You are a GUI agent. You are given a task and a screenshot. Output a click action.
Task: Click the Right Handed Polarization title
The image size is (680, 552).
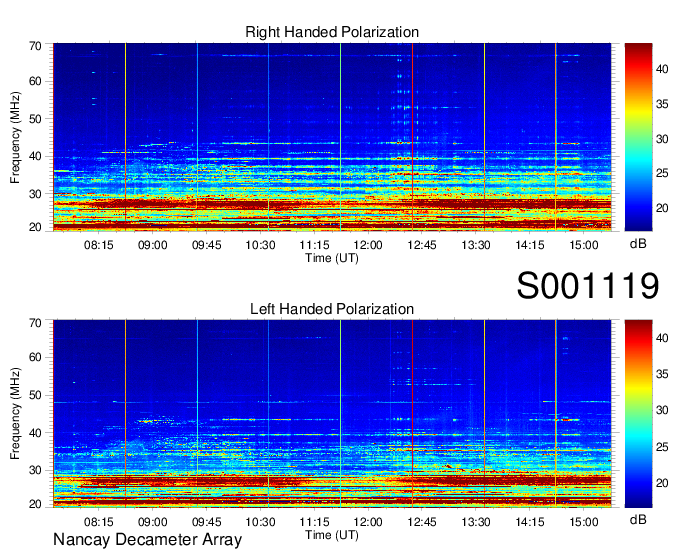332,32
